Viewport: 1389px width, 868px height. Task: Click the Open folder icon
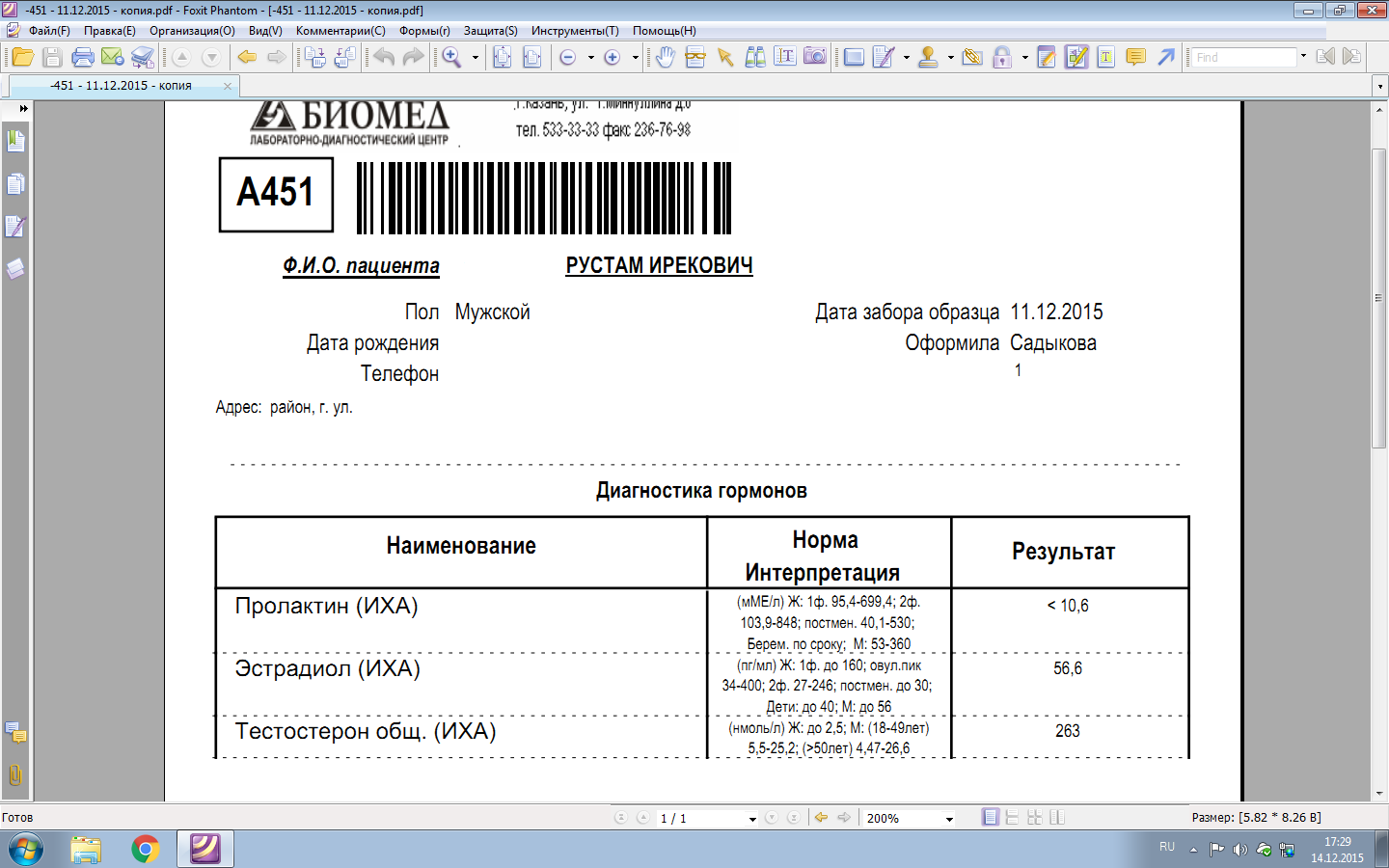click(x=22, y=58)
